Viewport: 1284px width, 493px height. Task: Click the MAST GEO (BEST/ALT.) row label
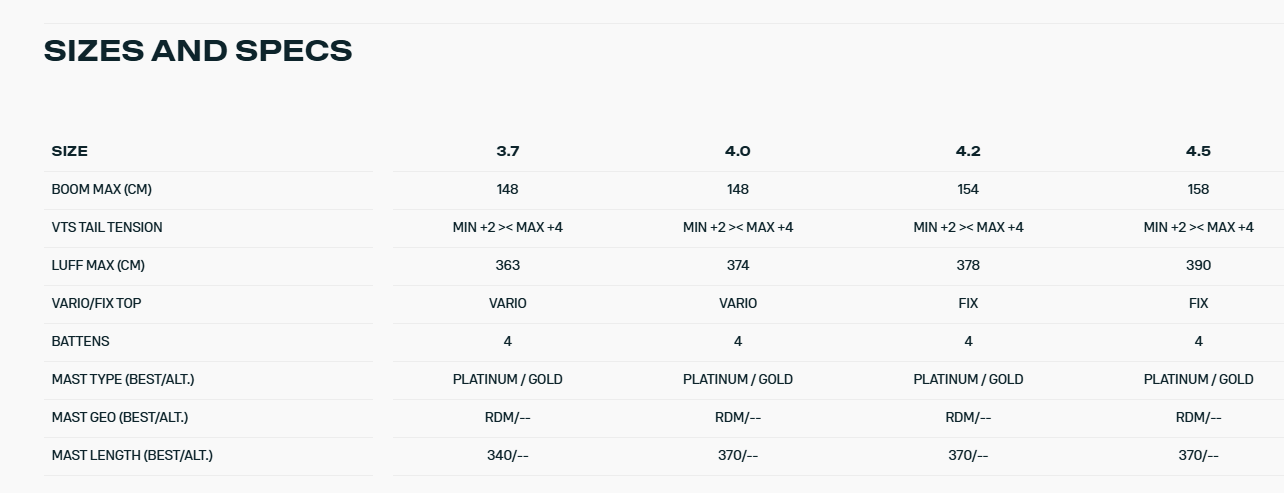[120, 417]
